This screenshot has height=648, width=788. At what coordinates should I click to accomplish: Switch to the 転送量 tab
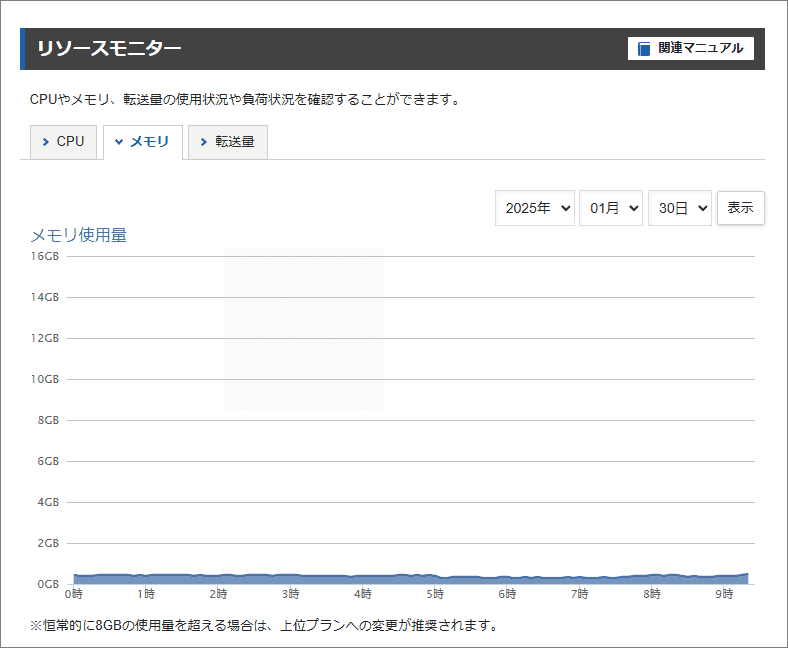[228, 142]
